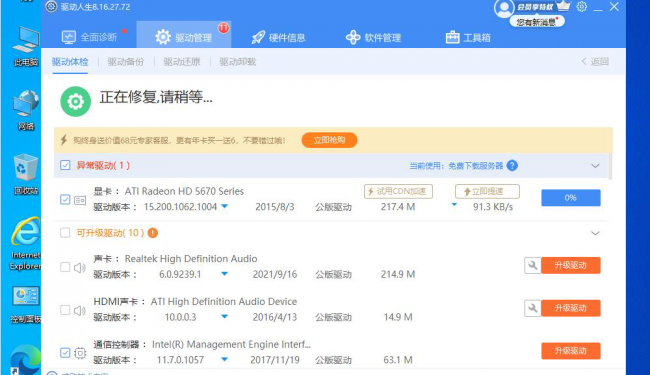Click the wrench icon for Realtek audio
The width and height of the screenshot is (650, 375).
(x=533, y=265)
